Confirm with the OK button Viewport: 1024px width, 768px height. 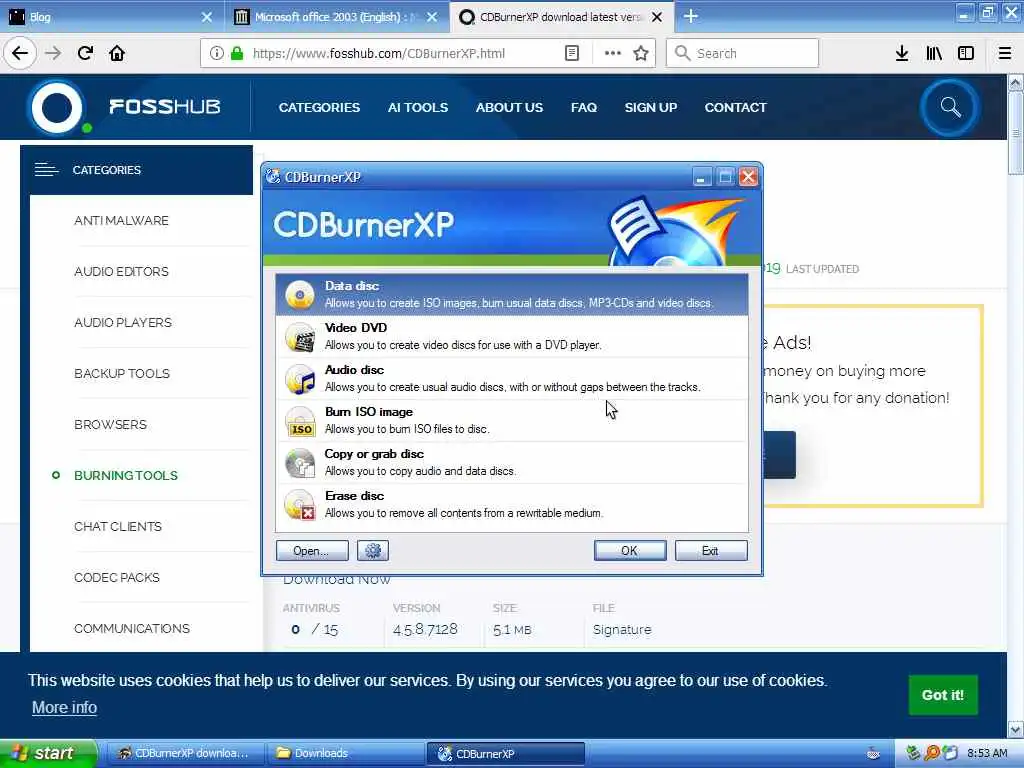pos(630,551)
